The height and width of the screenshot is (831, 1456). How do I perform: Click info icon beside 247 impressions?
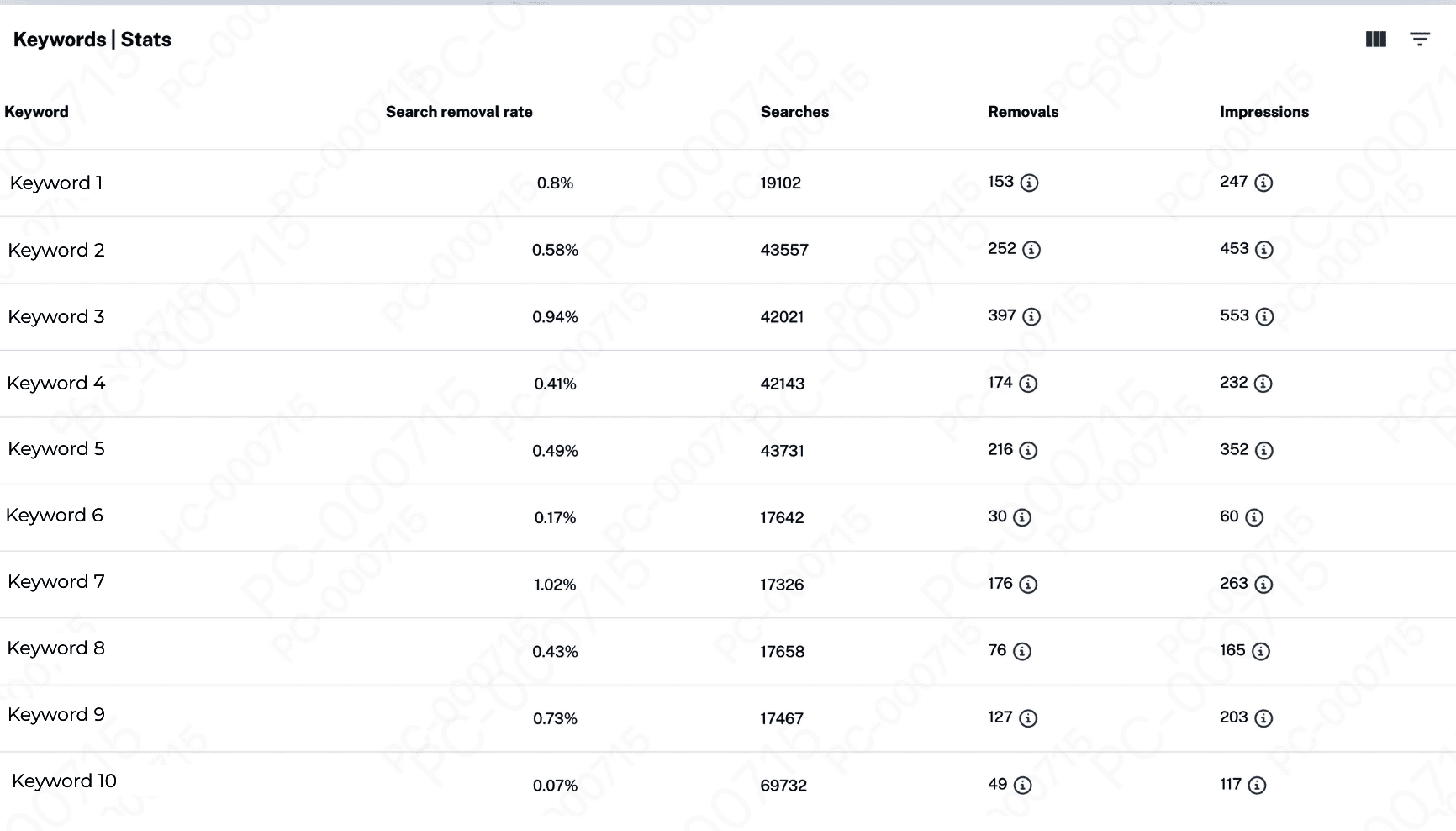(x=1263, y=183)
